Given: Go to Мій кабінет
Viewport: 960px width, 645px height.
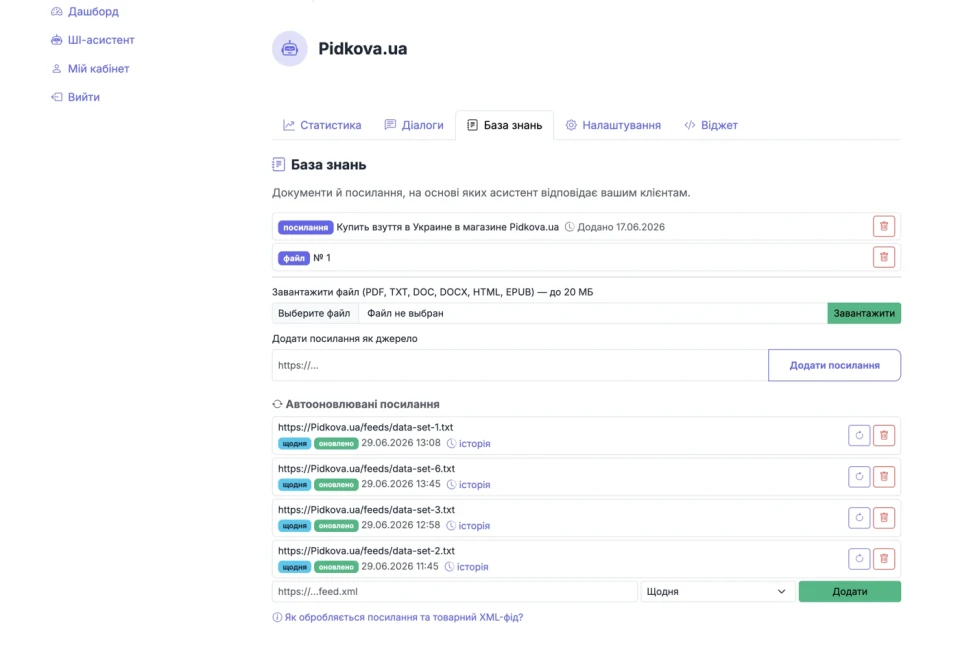Looking at the screenshot, I should (x=90, y=69).
